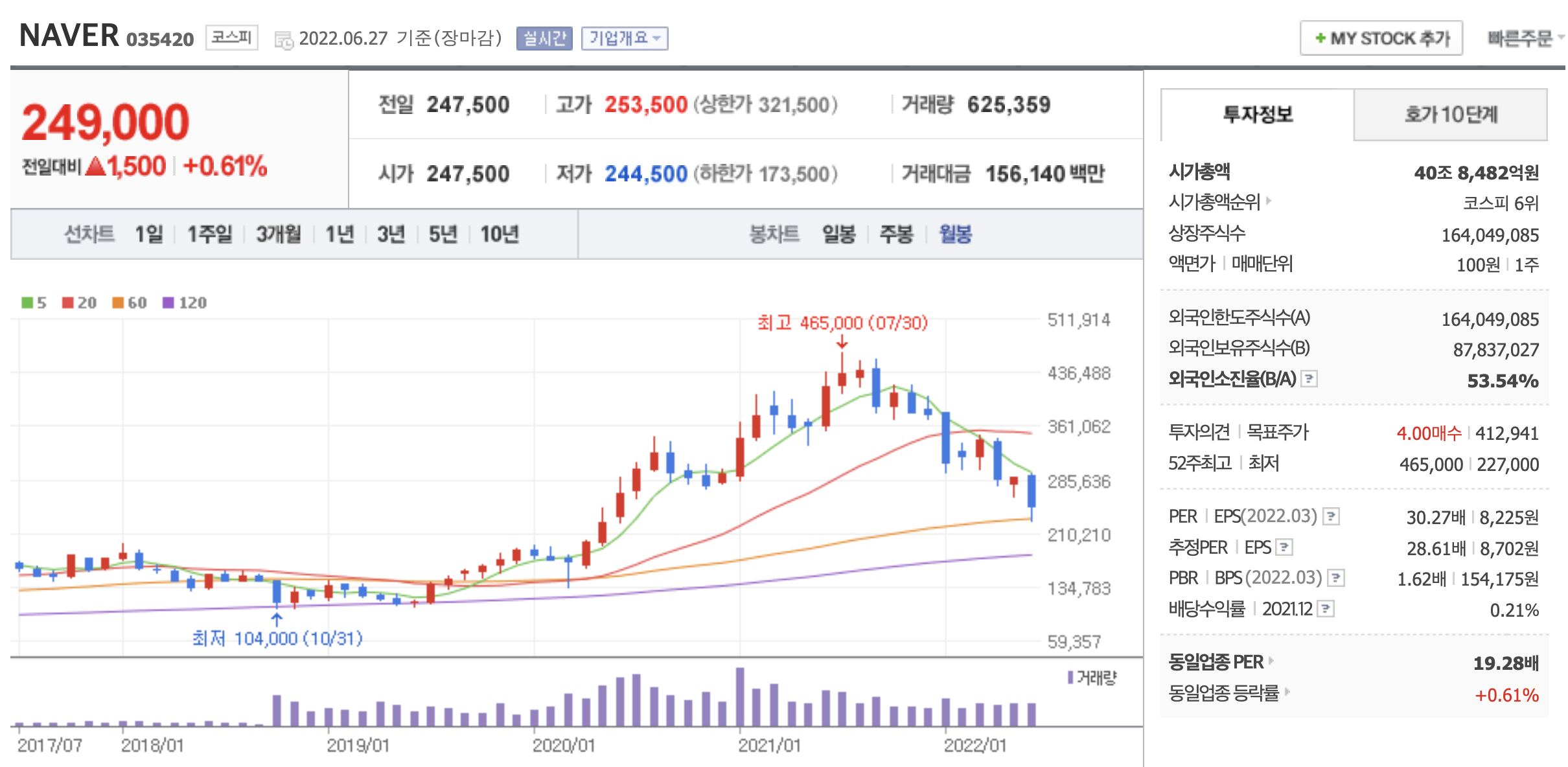This screenshot has width=1568, height=767.
Task: Click the calendar clock icon beside date
Action: [x=284, y=40]
